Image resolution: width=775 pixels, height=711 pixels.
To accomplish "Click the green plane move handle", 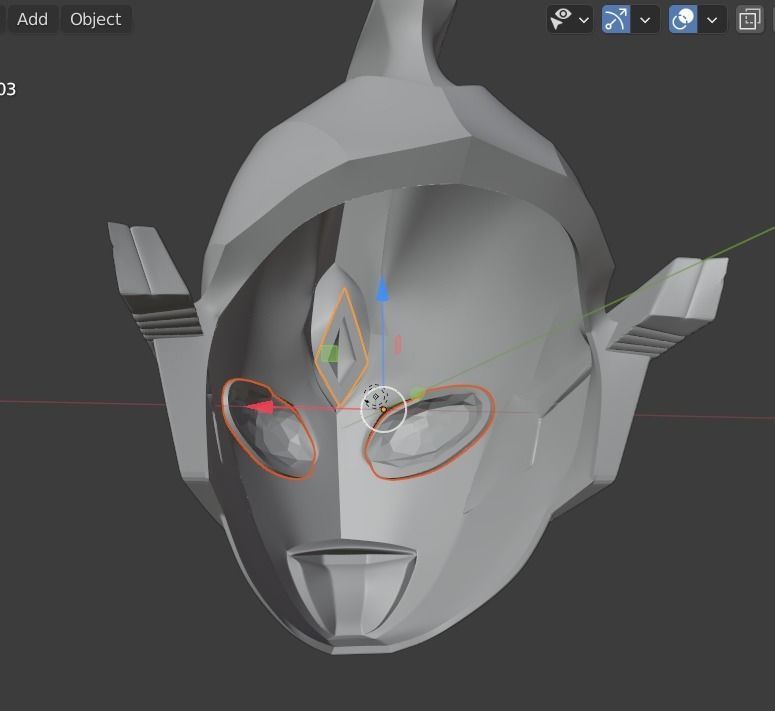I will point(330,354).
